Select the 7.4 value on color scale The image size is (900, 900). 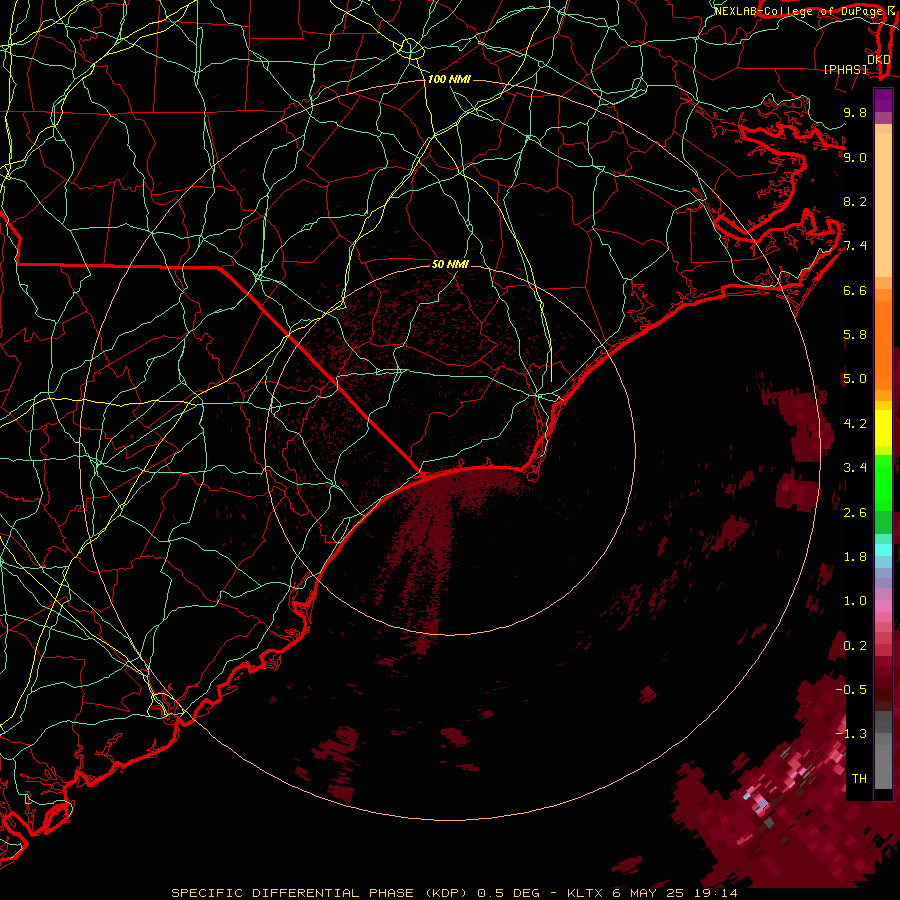point(855,246)
